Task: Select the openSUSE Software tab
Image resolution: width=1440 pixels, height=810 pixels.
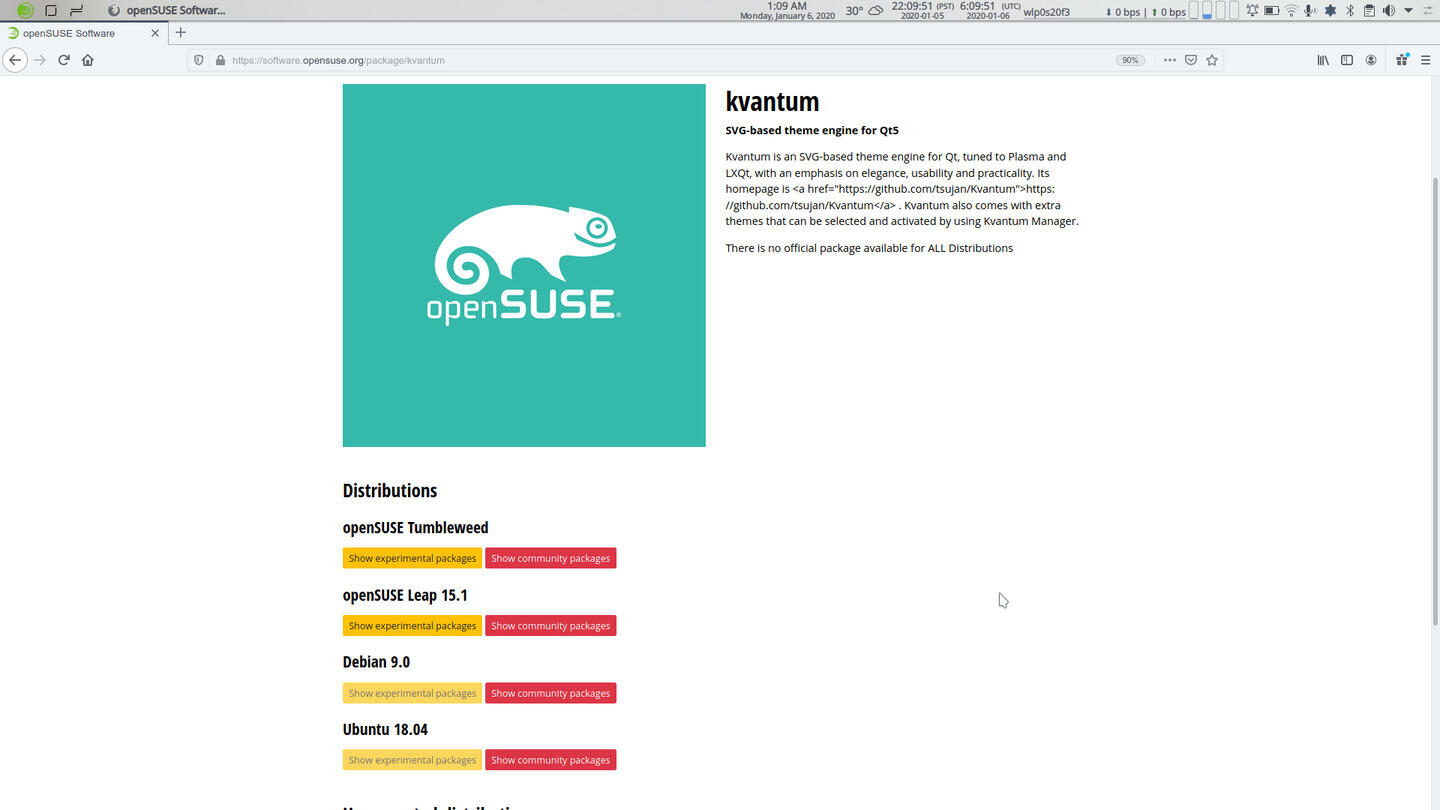Action: click(x=82, y=33)
